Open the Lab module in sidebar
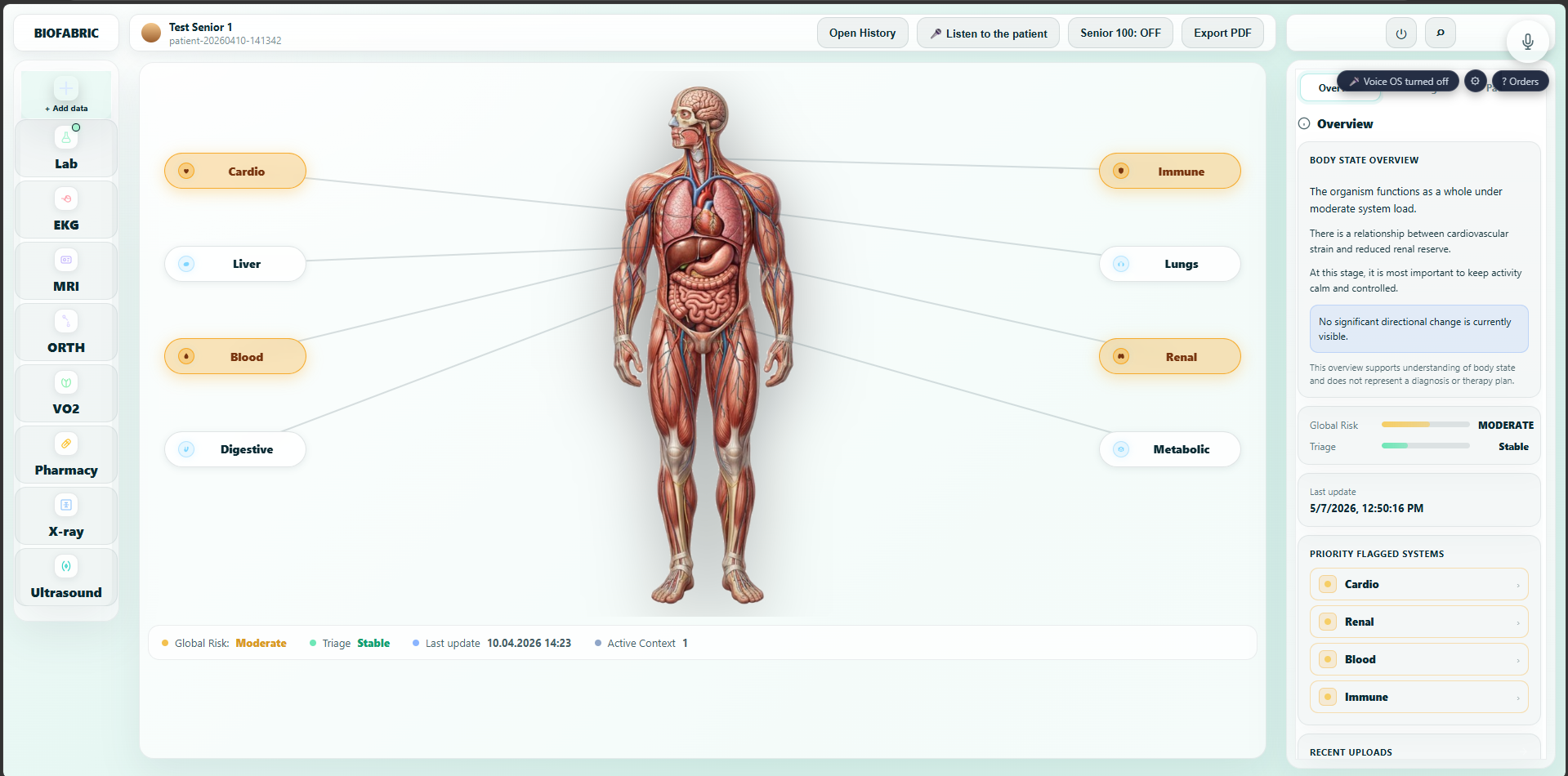The height and width of the screenshot is (776, 1568). pyautogui.click(x=66, y=149)
